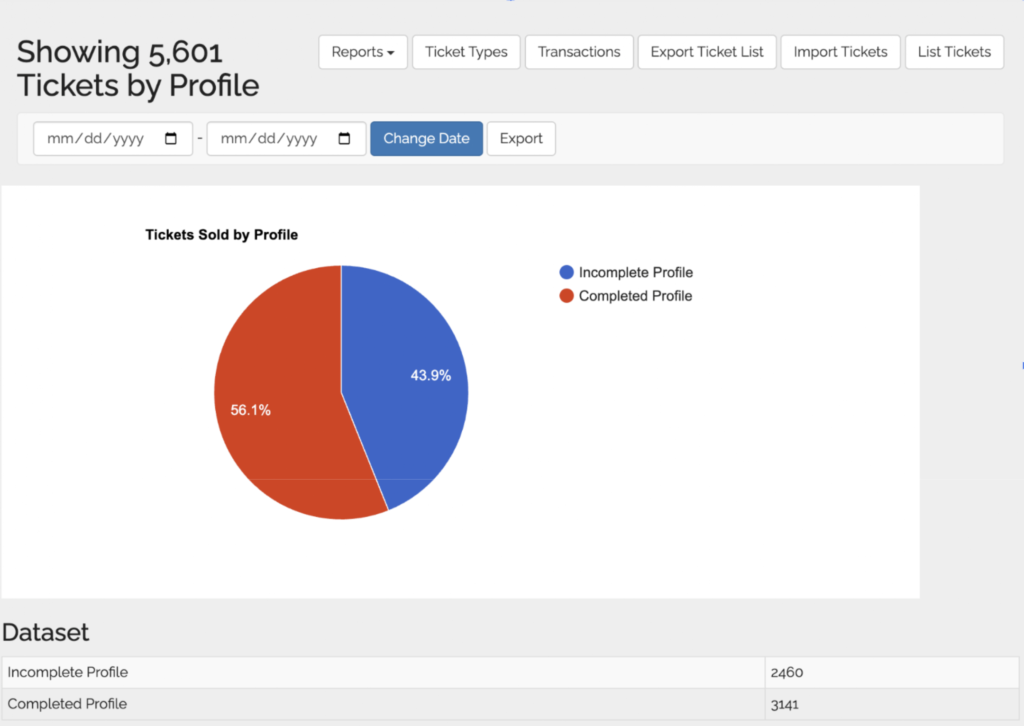
Task: Click Completed Profile legend label
Action: pyautogui.click(x=636, y=296)
